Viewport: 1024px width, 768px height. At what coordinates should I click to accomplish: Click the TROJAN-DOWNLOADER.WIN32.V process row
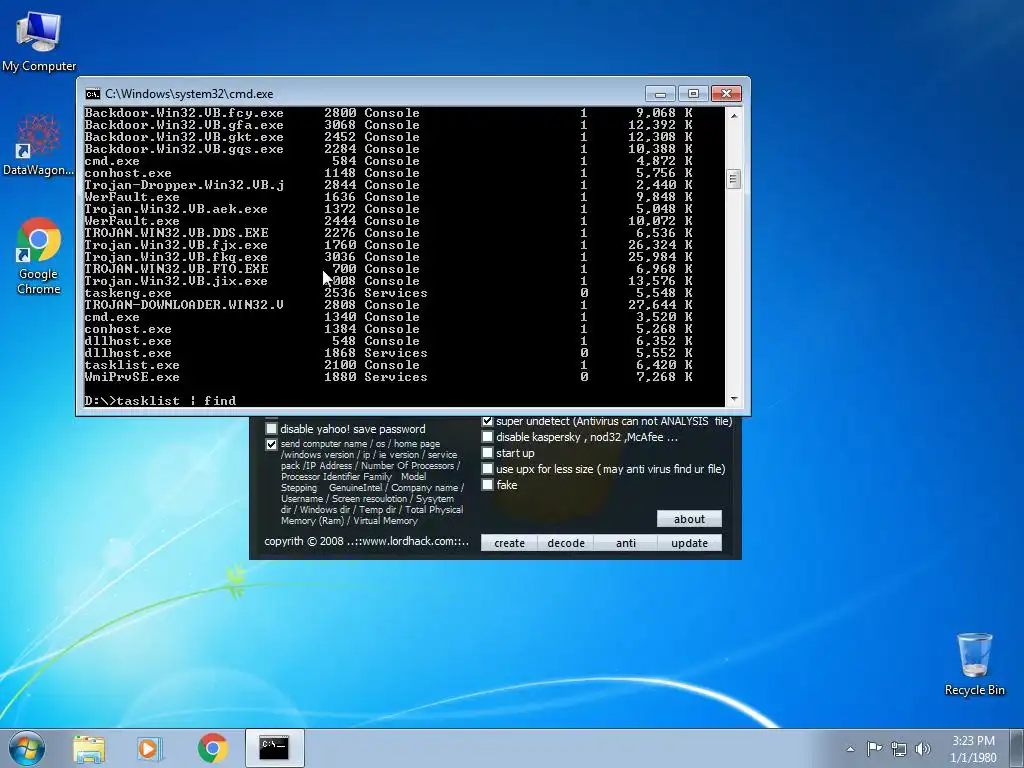coord(388,305)
